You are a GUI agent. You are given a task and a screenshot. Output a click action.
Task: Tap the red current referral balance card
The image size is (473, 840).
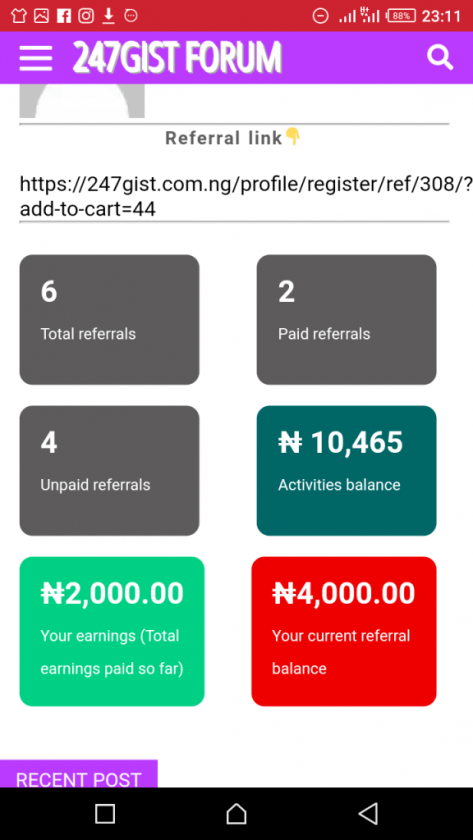(344, 631)
